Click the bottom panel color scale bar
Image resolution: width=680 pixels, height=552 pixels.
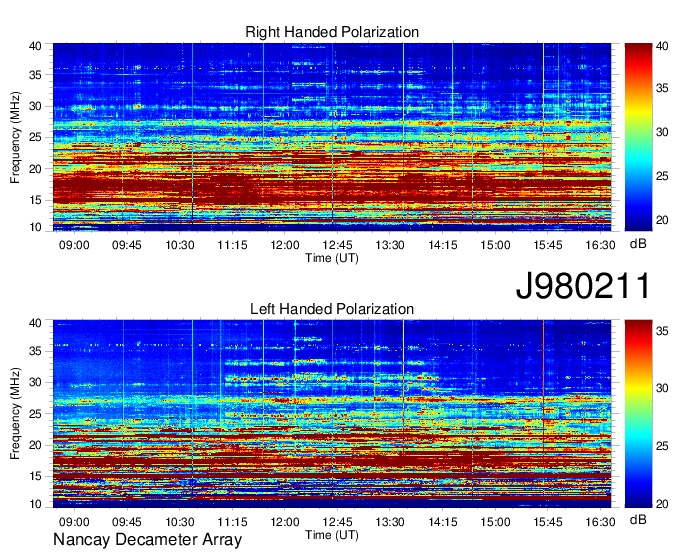click(x=638, y=414)
